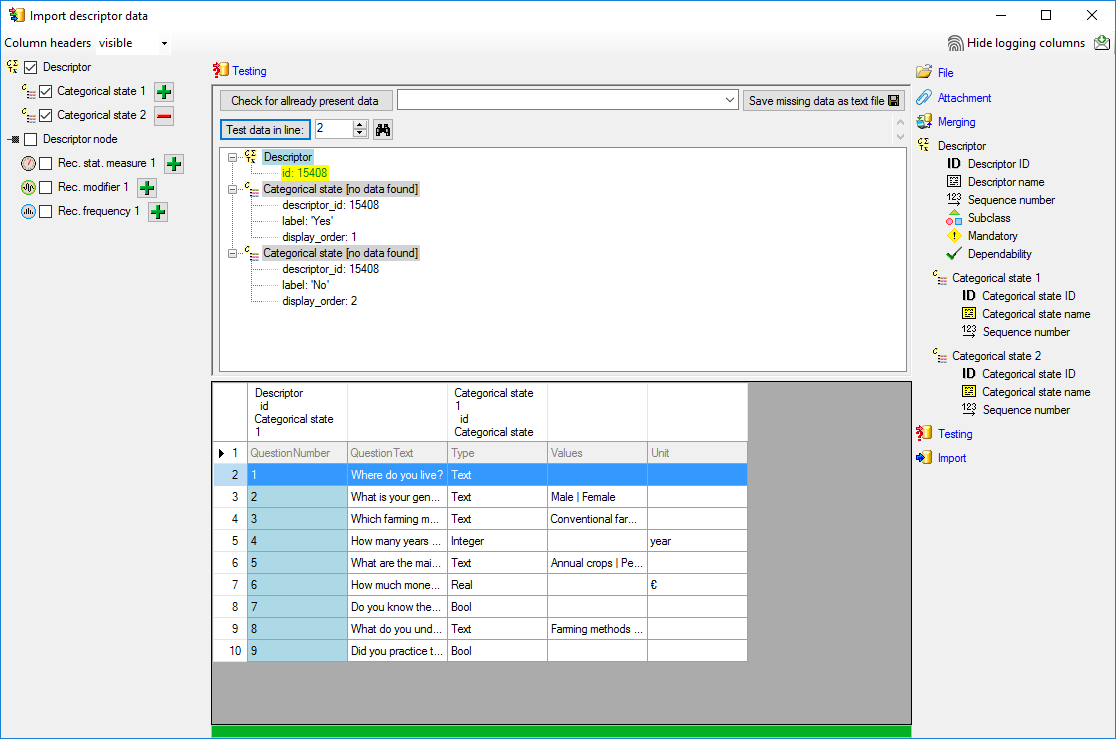
Task: Toggle the Categorical state 2 checkbox
Action: [46, 116]
